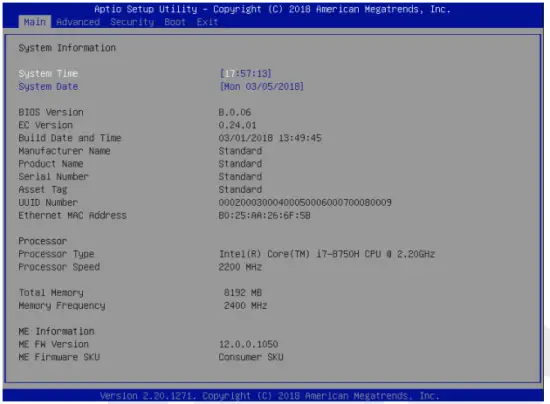Open the Security tab
The height and width of the screenshot is (404, 550).
click(132, 22)
